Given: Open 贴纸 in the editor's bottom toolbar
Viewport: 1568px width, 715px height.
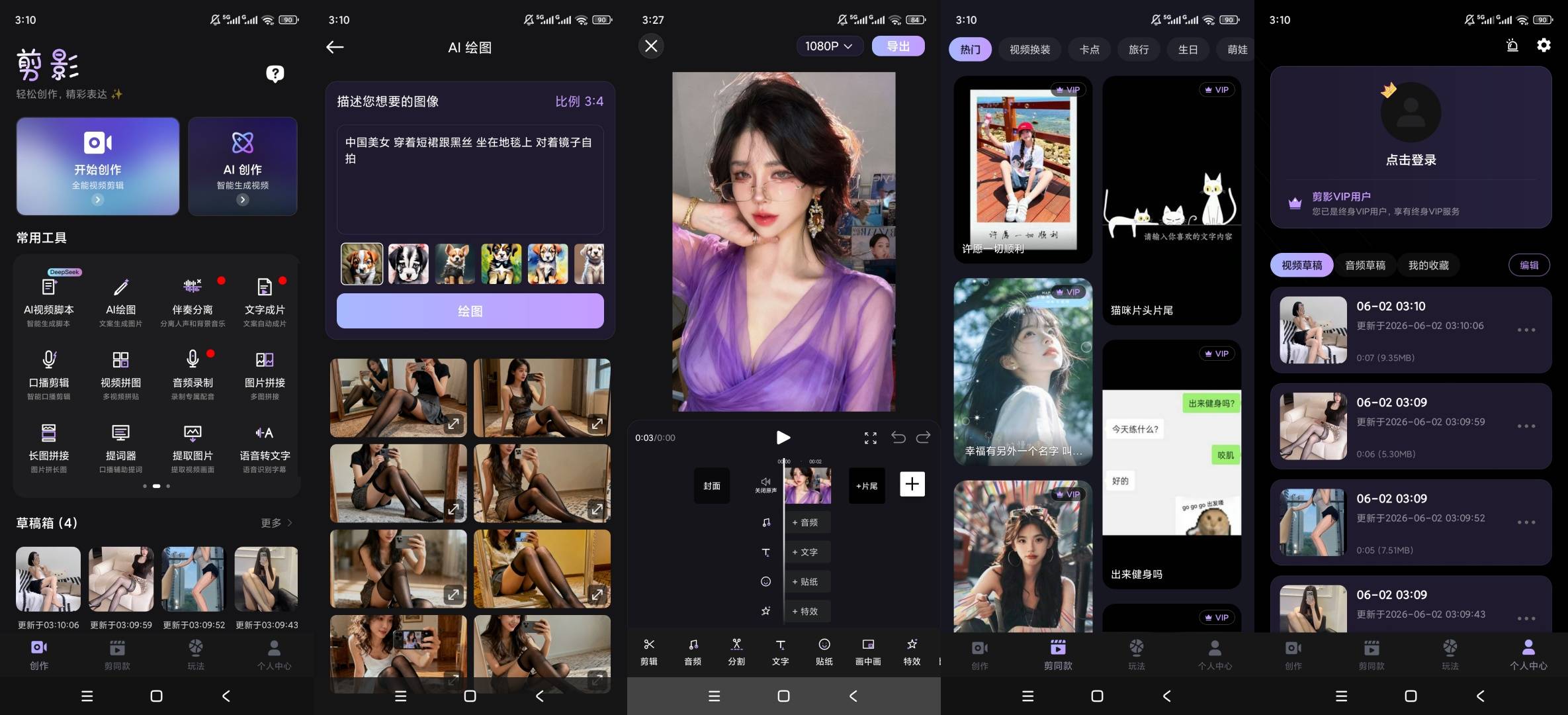Looking at the screenshot, I should [x=824, y=651].
